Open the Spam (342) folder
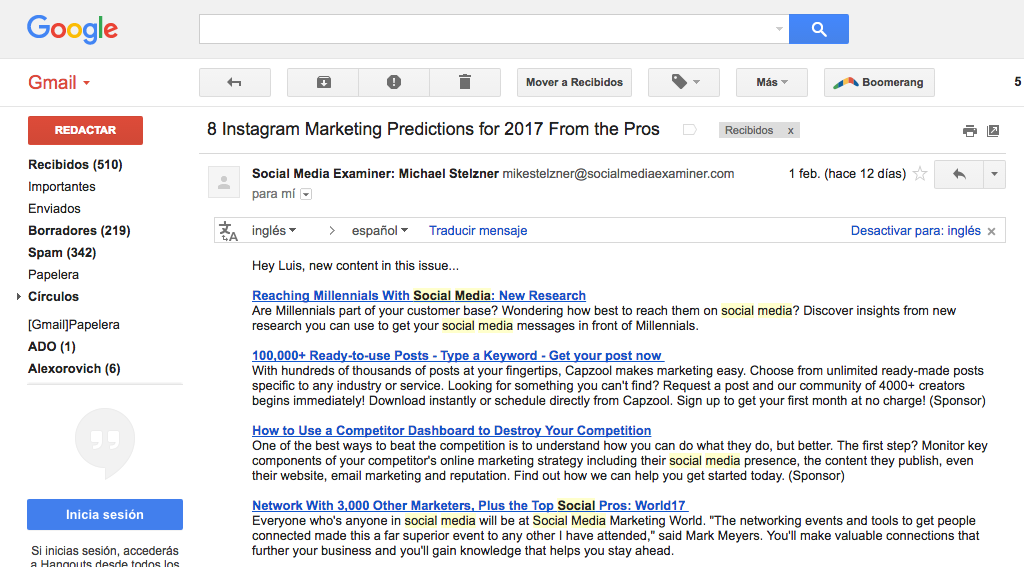Image resolution: width=1024 pixels, height=567 pixels. pyautogui.click(x=62, y=252)
